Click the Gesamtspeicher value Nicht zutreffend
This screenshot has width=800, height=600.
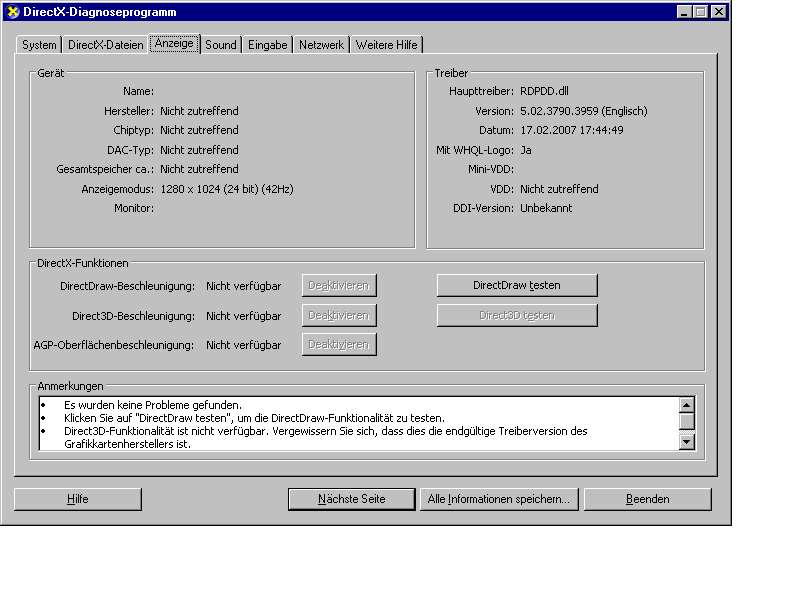tap(199, 169)
